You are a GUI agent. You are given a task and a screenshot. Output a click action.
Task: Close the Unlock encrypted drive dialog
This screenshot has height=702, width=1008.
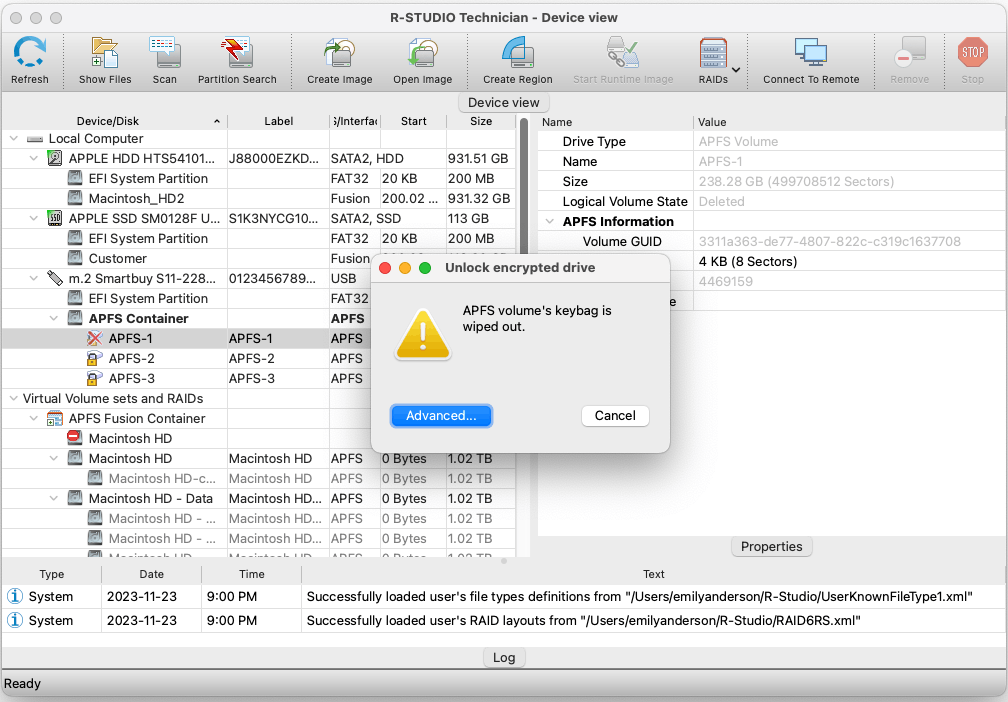(x=385, y=267)
